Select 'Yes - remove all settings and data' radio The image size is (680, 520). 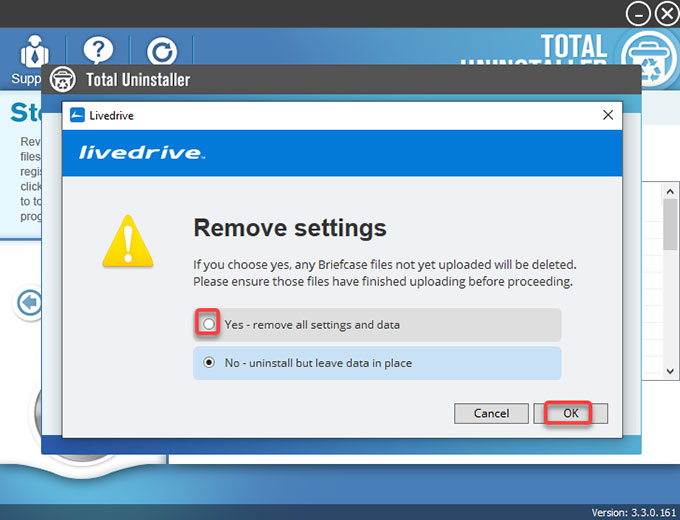209,324
